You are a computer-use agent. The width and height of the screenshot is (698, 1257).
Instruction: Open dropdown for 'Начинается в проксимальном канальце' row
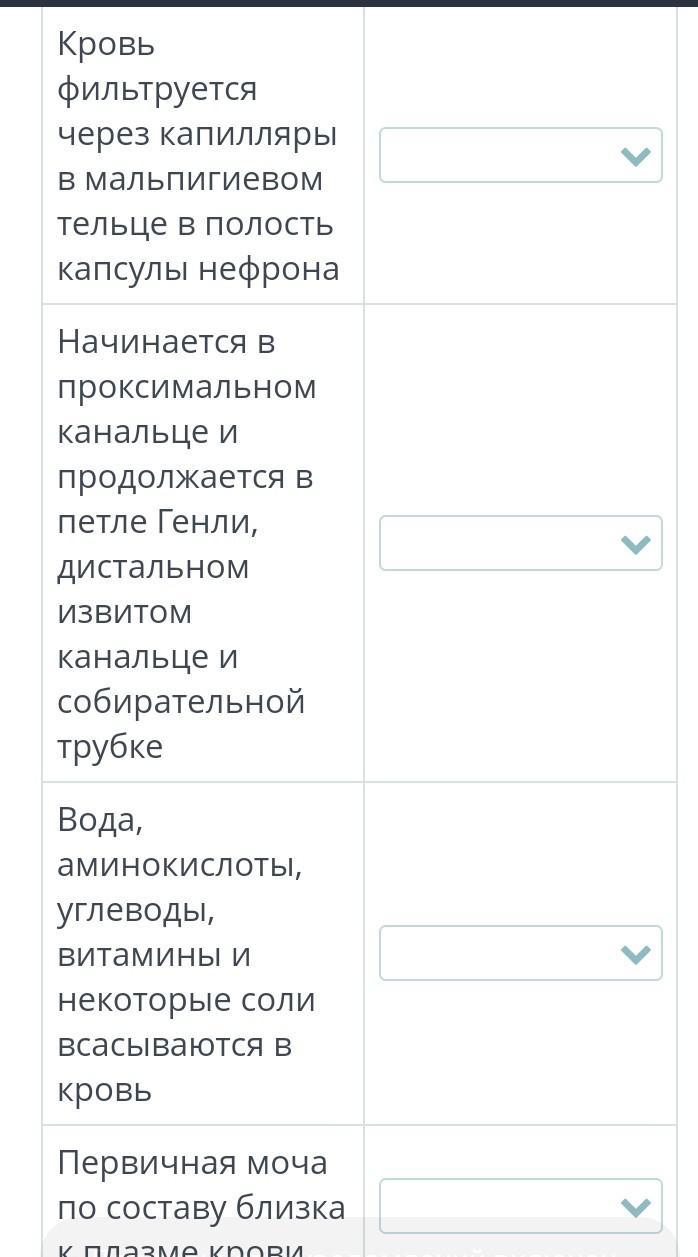521,543
